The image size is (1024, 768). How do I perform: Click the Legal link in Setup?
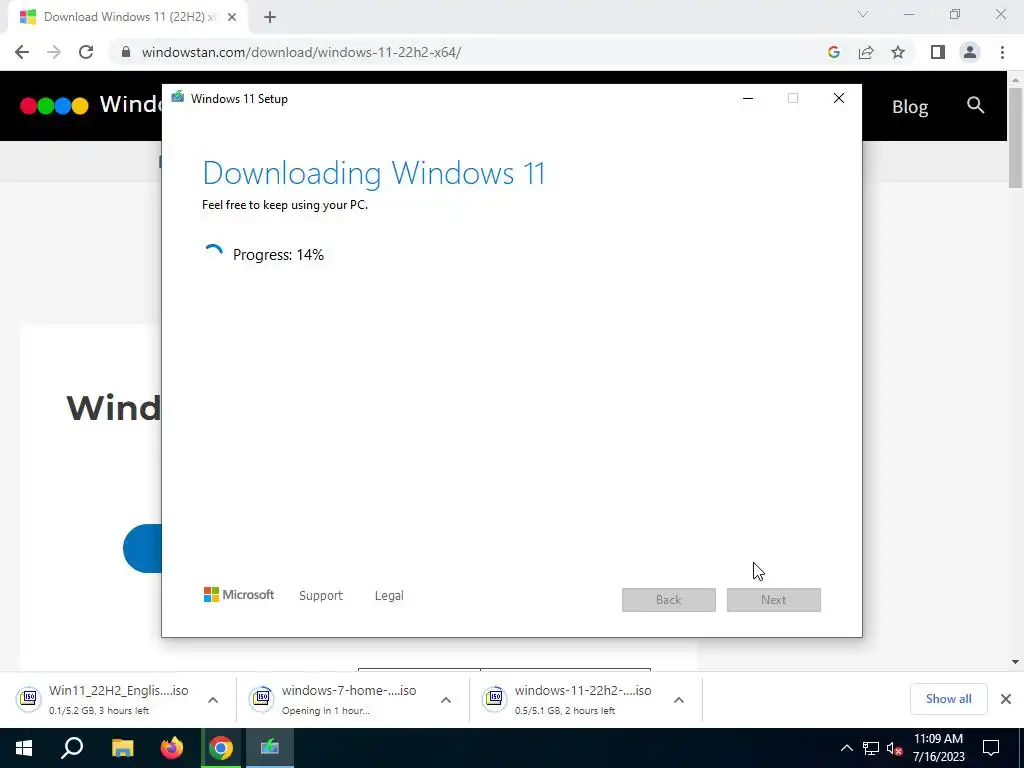click(389, 596)
